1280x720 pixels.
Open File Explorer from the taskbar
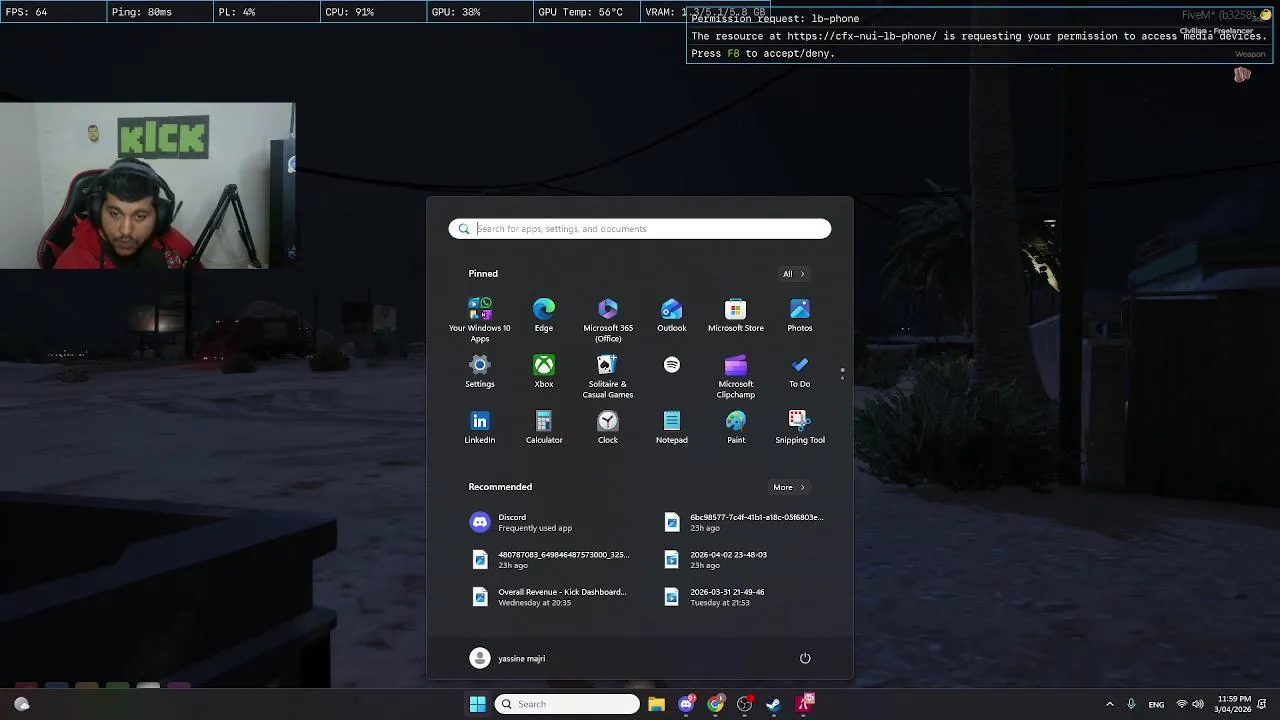656,704
